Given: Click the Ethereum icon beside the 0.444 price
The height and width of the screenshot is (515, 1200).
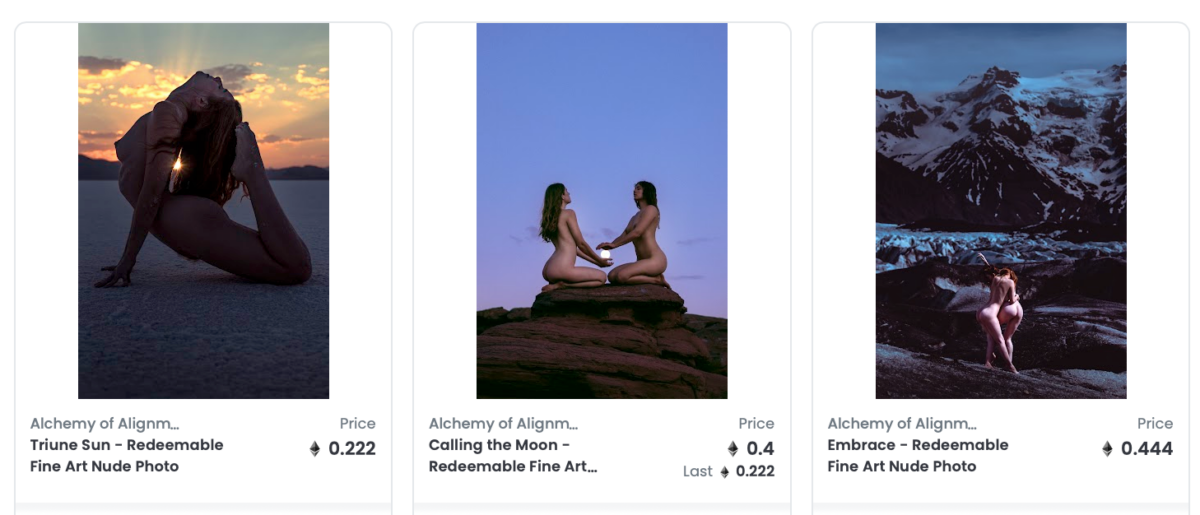Looking at the screenshot, I should click(x=1107, y=449).
